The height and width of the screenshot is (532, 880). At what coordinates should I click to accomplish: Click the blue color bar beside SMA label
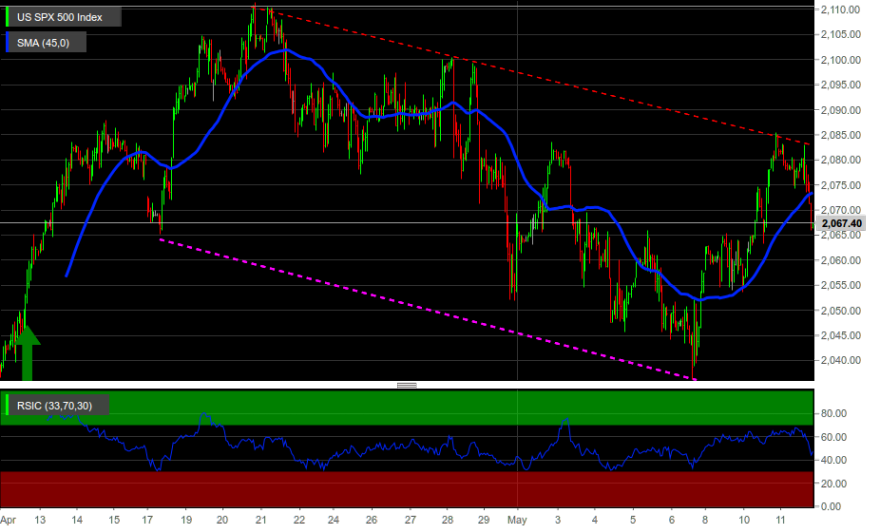pyautogui.click(x=7, y=43)
